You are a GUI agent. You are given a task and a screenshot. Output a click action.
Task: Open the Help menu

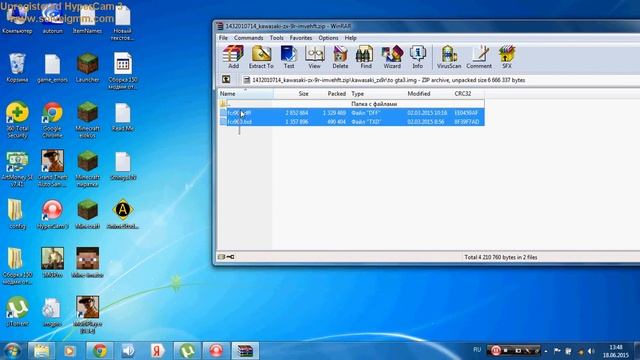click(x=350, y=38)
